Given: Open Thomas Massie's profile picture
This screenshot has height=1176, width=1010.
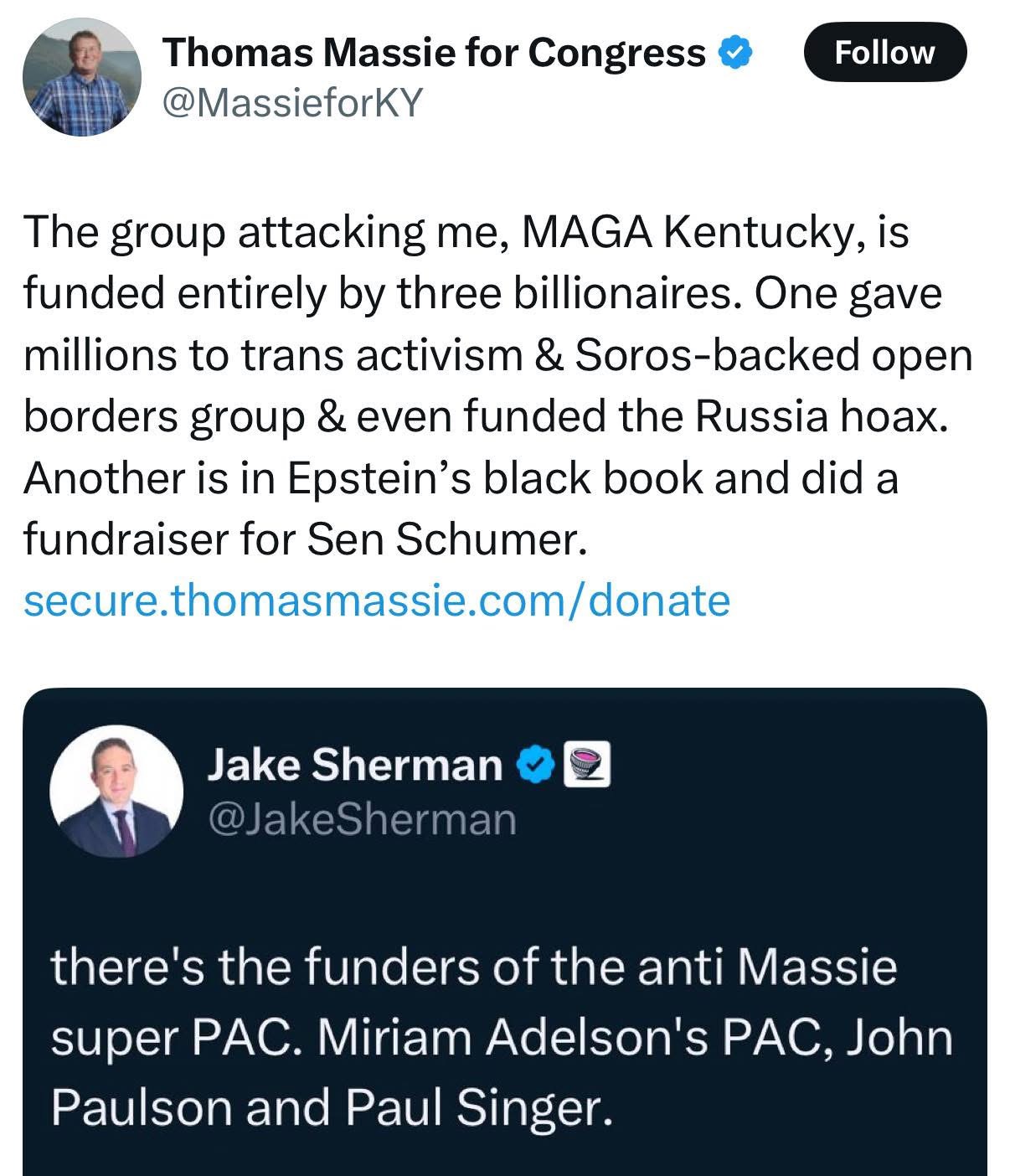Looking at the screenshot, I should pyautogui.click(x=82, y=77).
